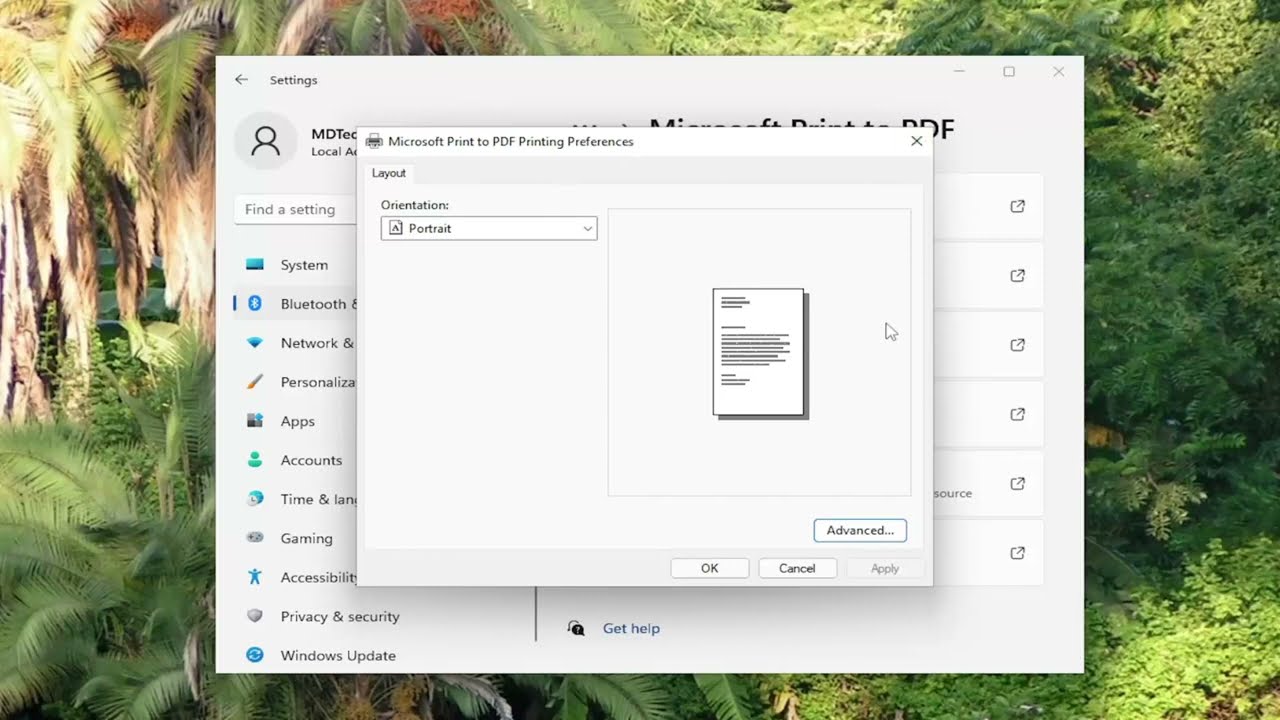Click third external-link icon in Settings list
The width and height of the screenshot is (1280, 720).
click(1017, 345)
